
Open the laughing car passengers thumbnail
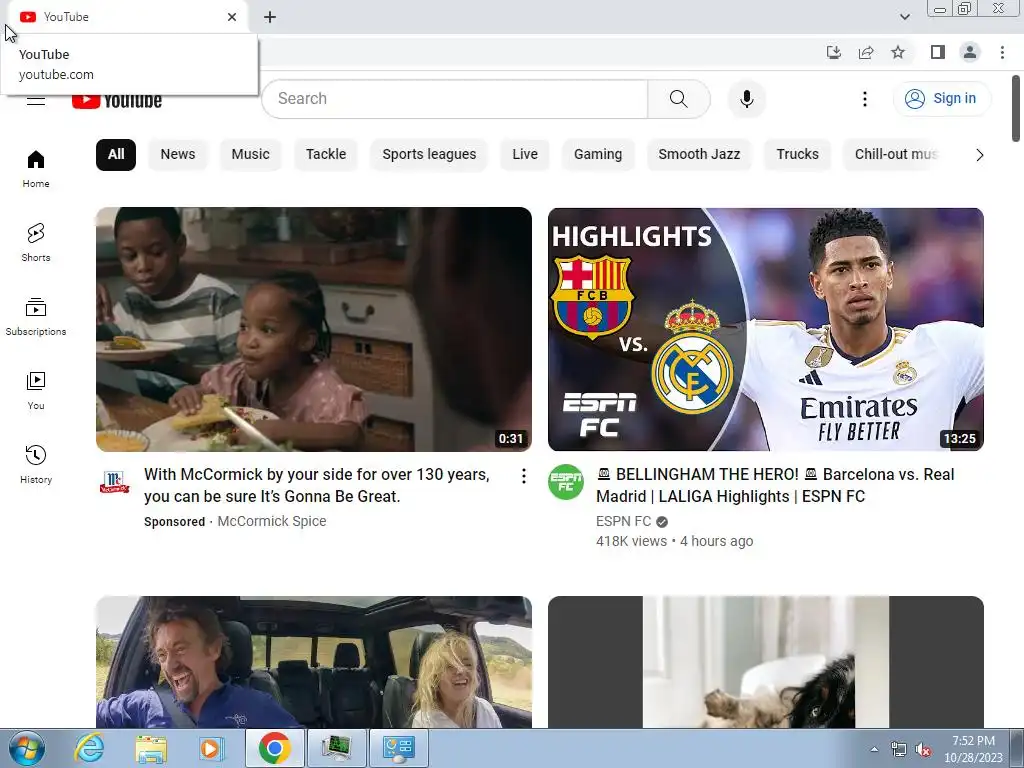pyautogui.click(x=313, y=662)
